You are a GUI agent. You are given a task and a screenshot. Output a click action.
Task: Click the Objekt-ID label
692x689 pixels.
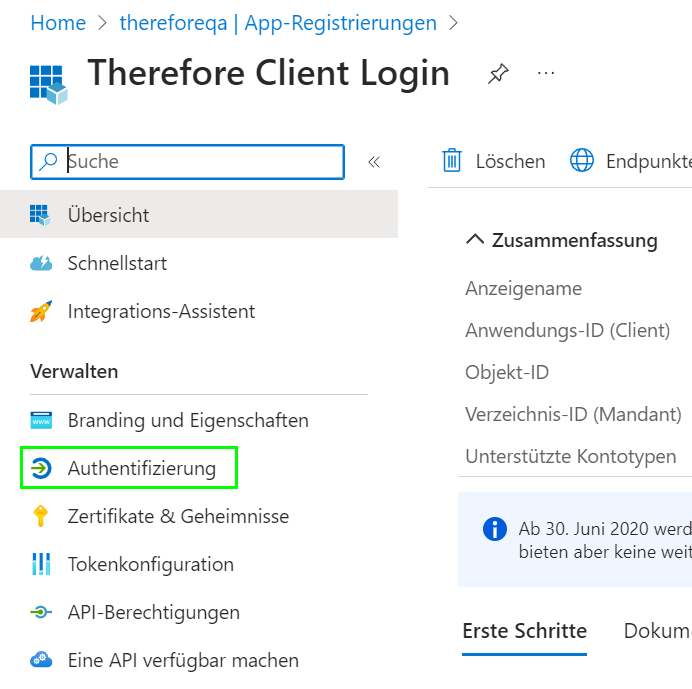pyautogui.click(x=507, y=372)
